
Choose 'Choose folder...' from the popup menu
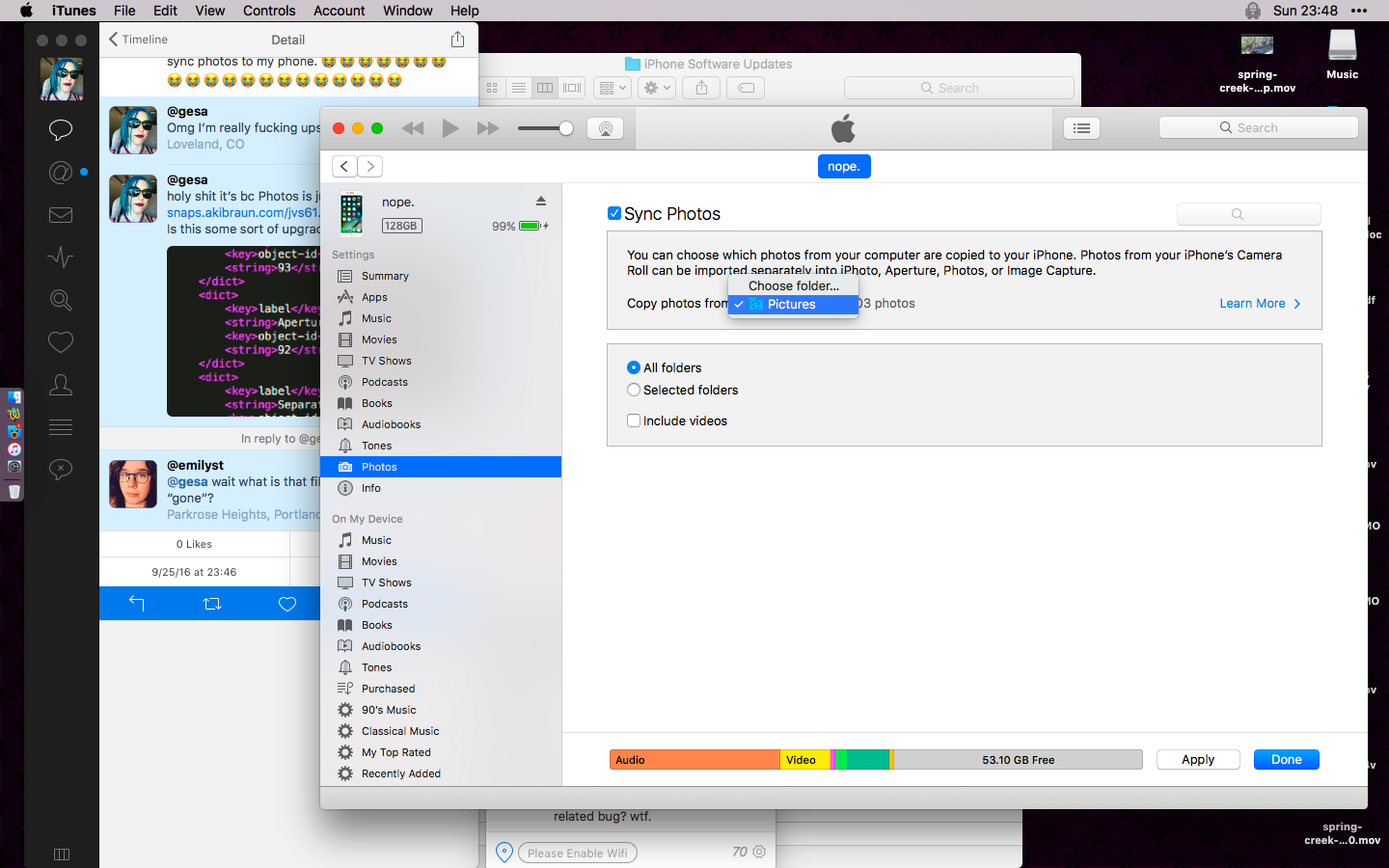[793, 285]
